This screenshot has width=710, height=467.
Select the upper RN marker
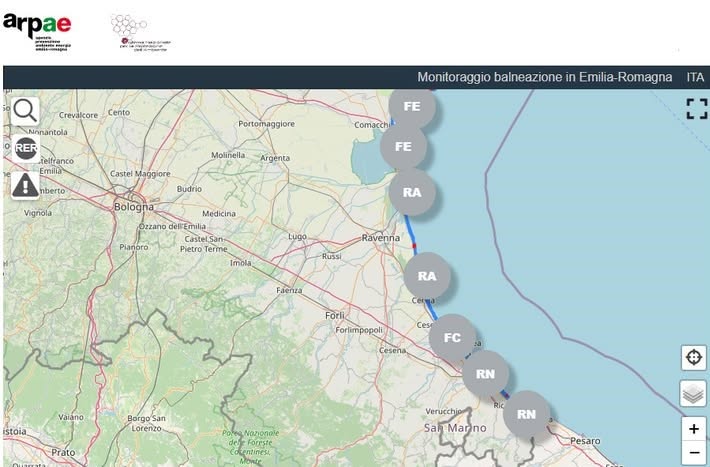click(x=485, y=374)
